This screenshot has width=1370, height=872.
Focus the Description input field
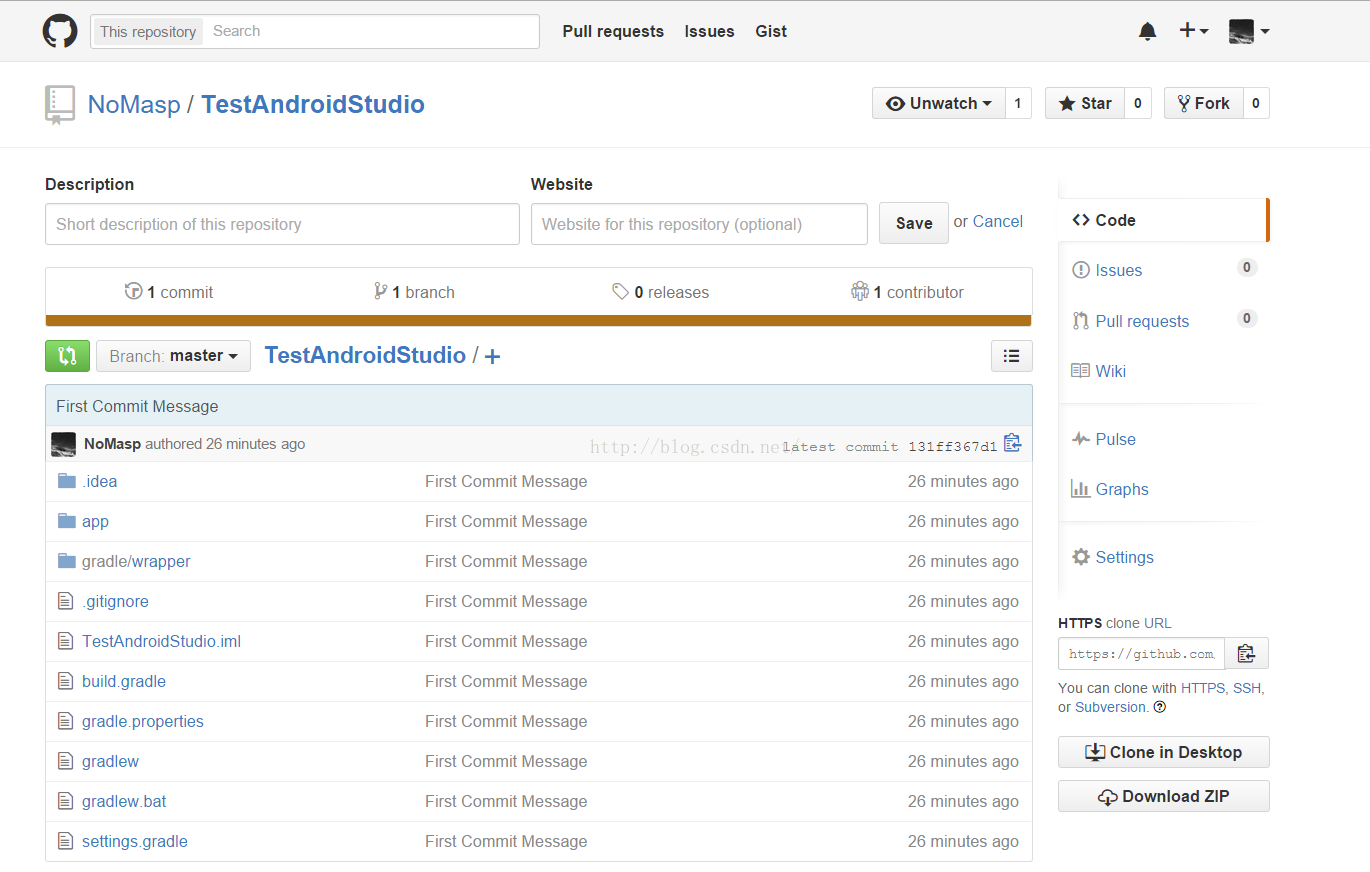tap(282, 224)
